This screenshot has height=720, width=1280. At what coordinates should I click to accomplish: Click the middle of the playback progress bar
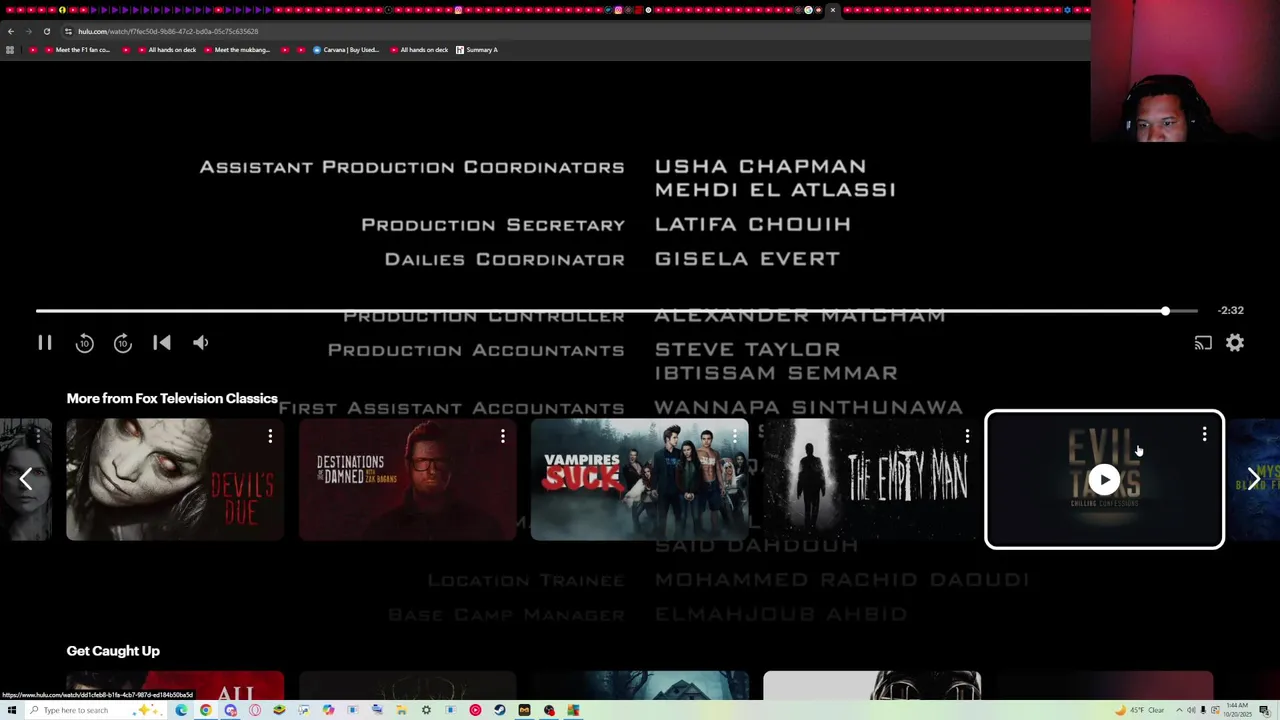(x=616, y=311)
